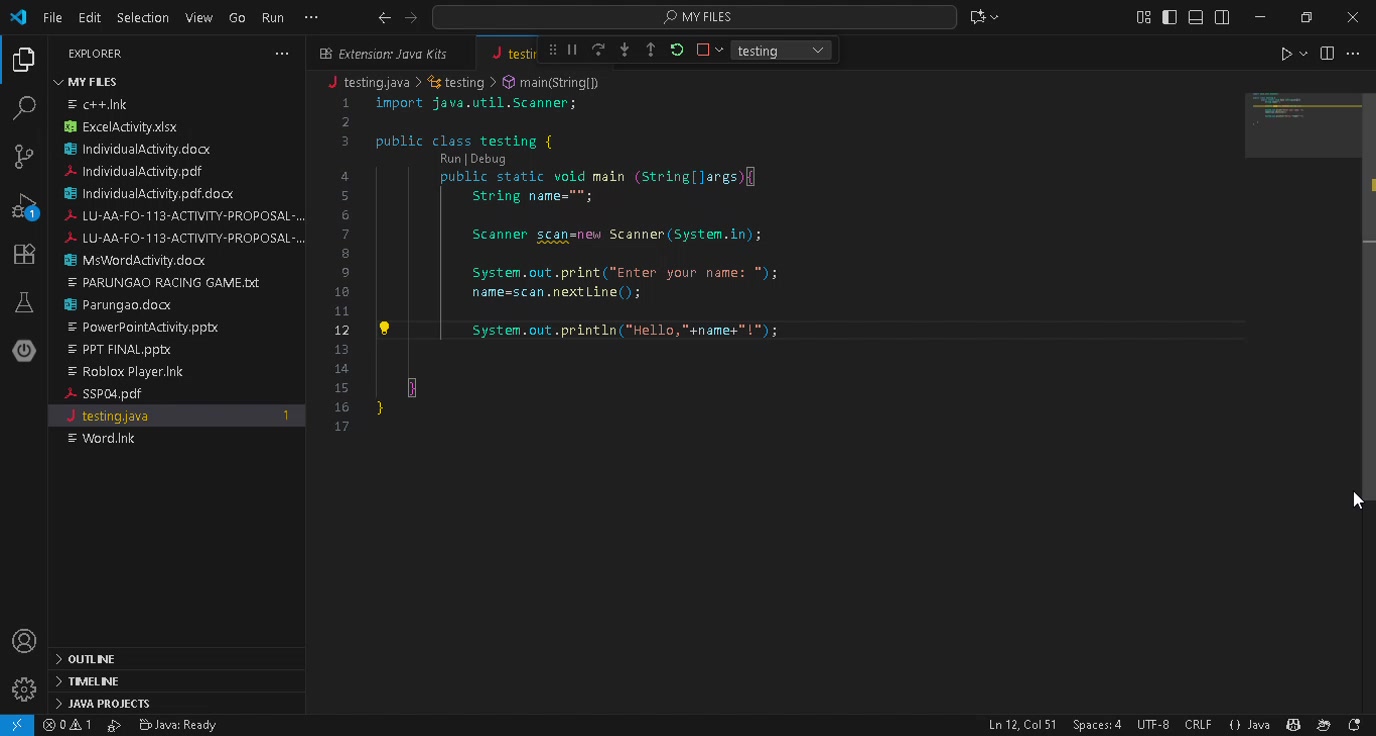Screen dimensions: 1376x736
Task: Step over in the debug toolbar
Action: click(x=598, y=50)
